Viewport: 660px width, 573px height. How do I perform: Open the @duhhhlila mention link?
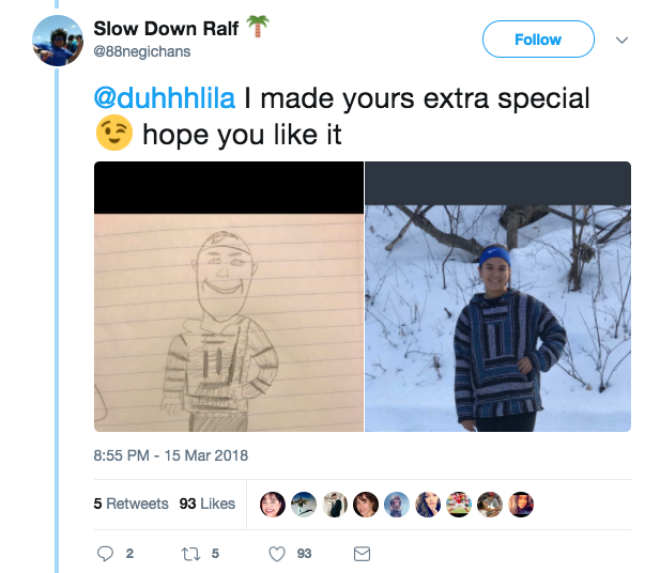click(x=164, y=99)
